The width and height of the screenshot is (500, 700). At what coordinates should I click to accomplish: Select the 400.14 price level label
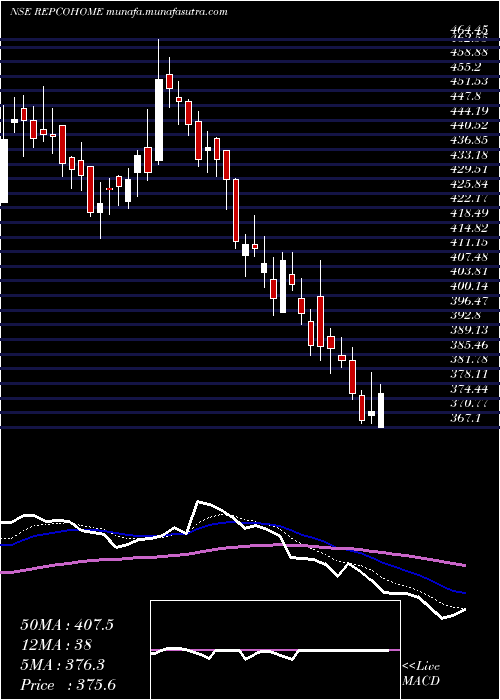(469, 286)
